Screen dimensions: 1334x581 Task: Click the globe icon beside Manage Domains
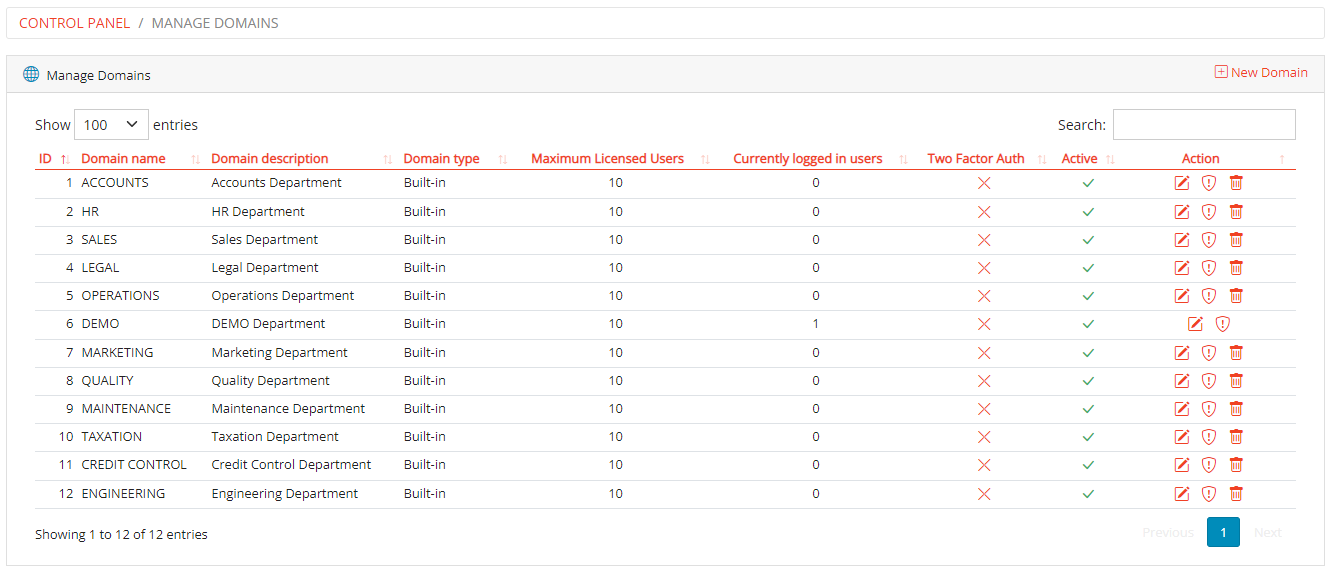(x=31, y=73)
